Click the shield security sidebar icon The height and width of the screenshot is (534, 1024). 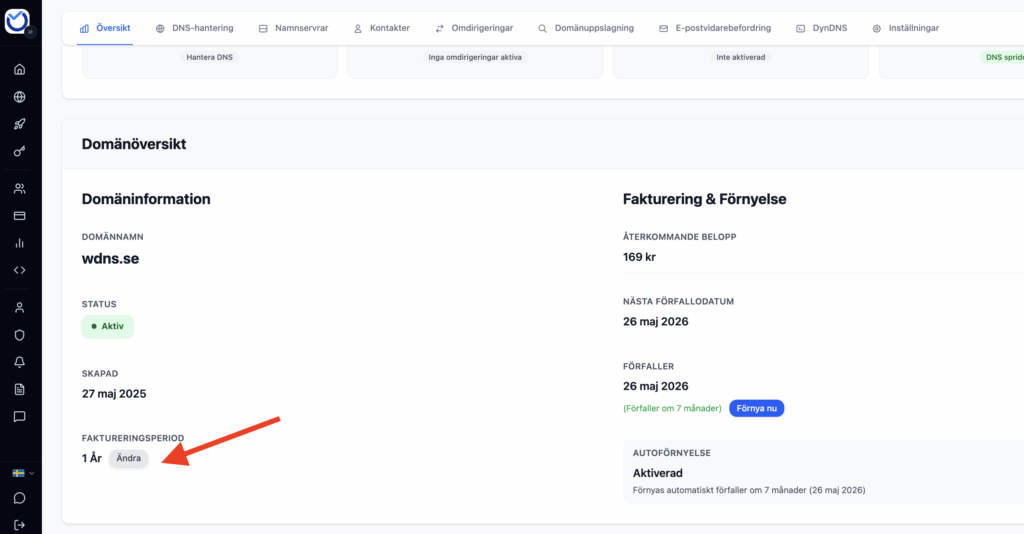19,335
